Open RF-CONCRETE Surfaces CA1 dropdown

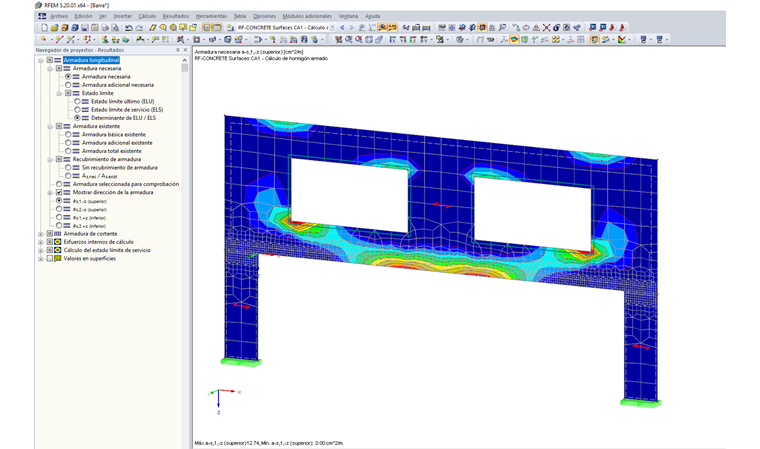332,28
